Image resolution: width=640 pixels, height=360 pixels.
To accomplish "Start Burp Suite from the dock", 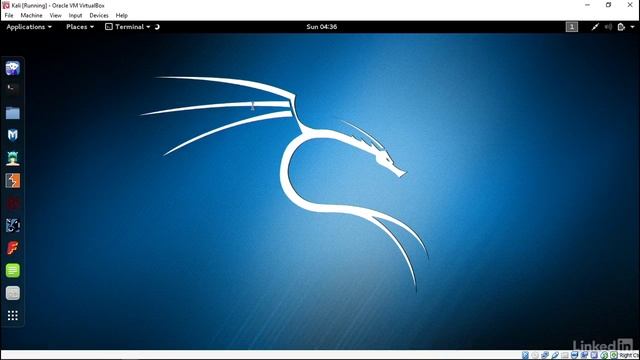I will pyautogui.click(x=13, y=180).
